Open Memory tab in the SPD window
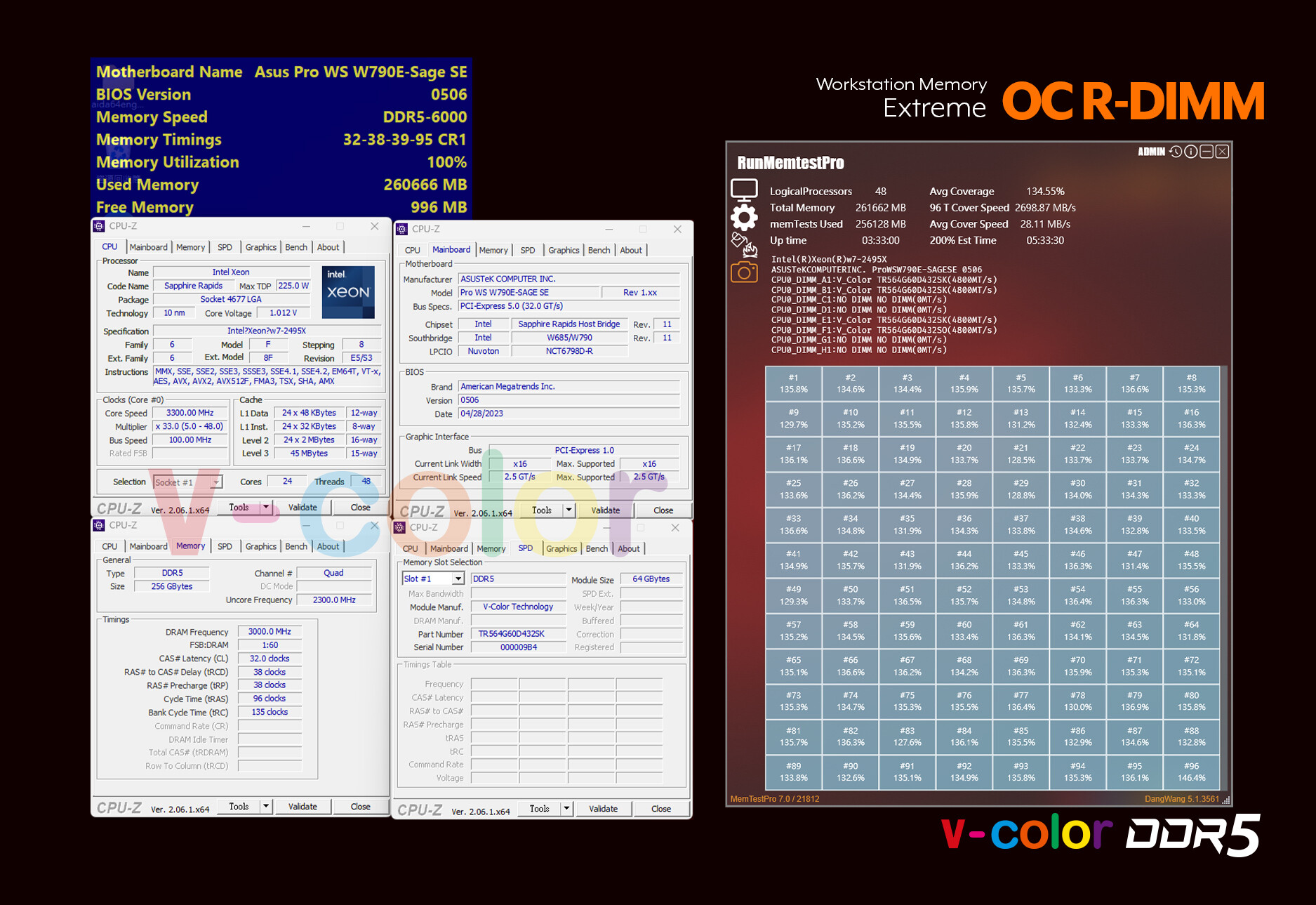Viewport: 1316px width, 905px height. pos(491,548)
